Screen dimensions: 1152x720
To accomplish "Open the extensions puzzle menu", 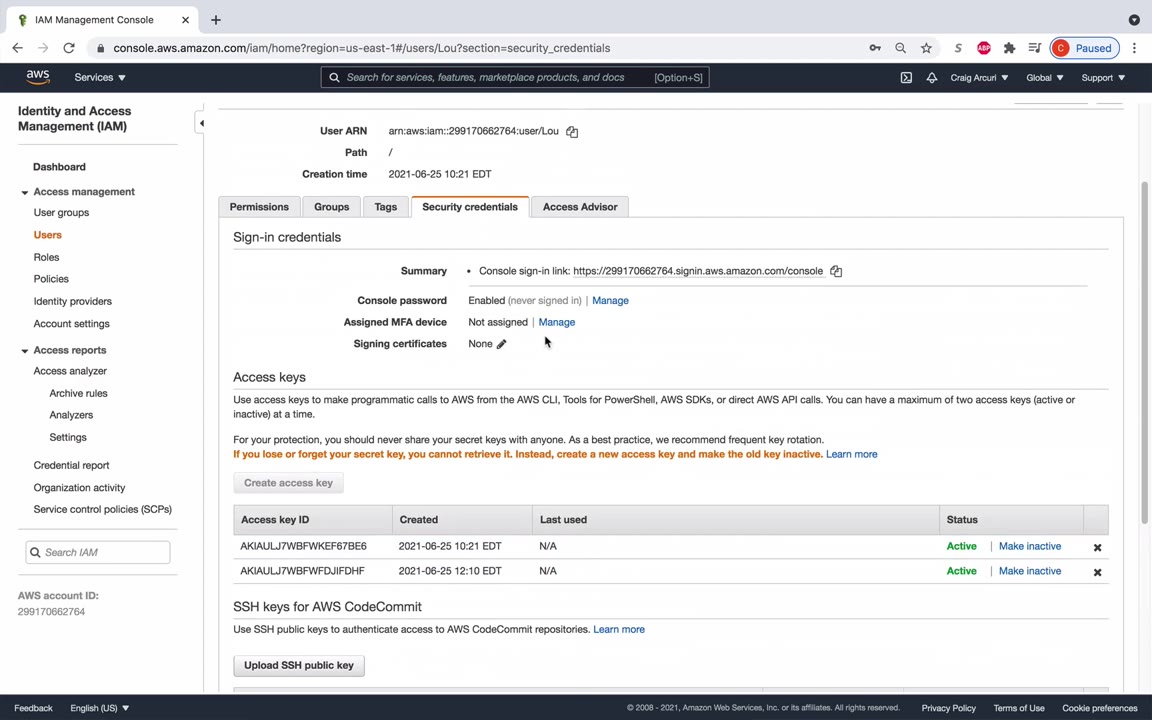I will point(1009,48).
